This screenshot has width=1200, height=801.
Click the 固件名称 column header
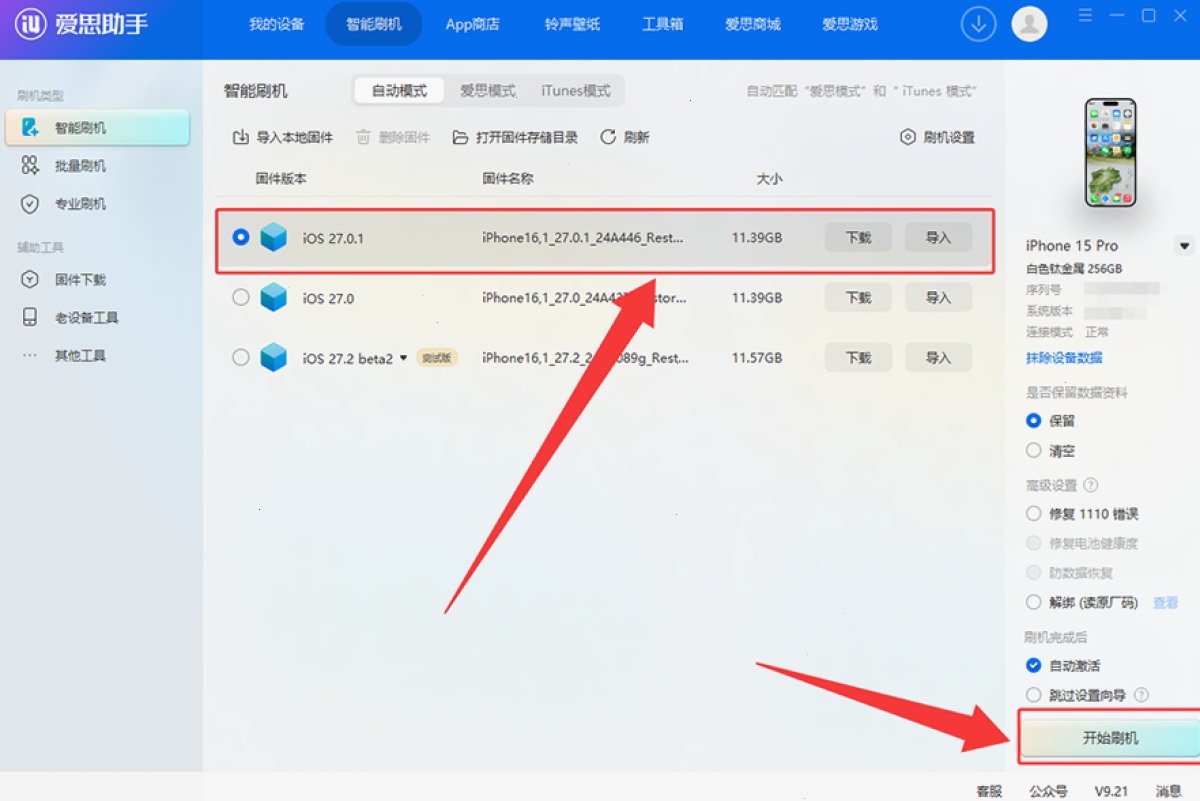click(508, 178)
